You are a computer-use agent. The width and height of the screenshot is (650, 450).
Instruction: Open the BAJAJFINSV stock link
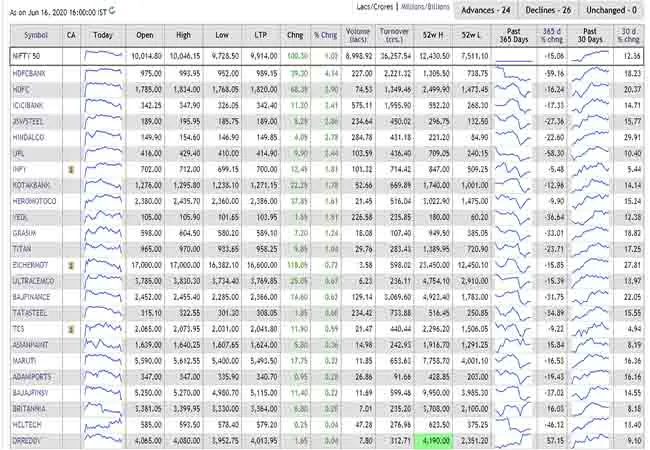point(30,393)
